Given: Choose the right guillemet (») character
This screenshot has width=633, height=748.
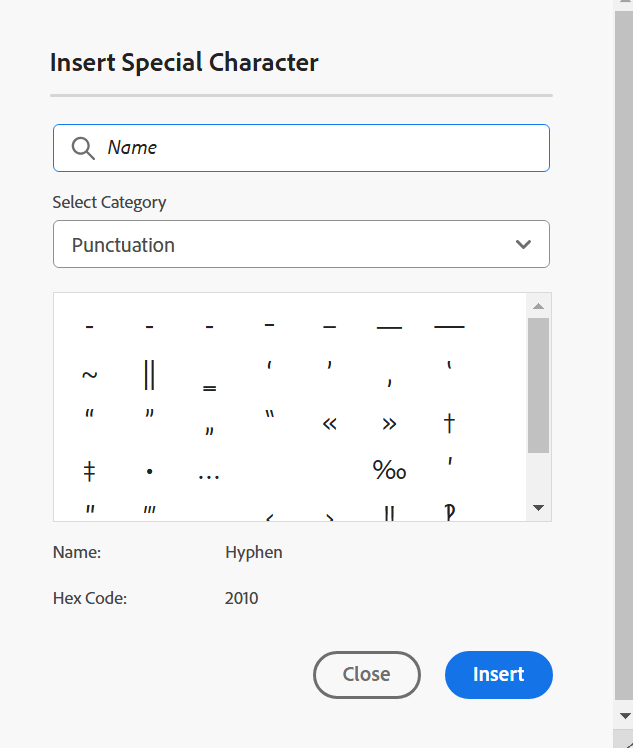Looking at the screenshot, I should click(x=389, y=423).
